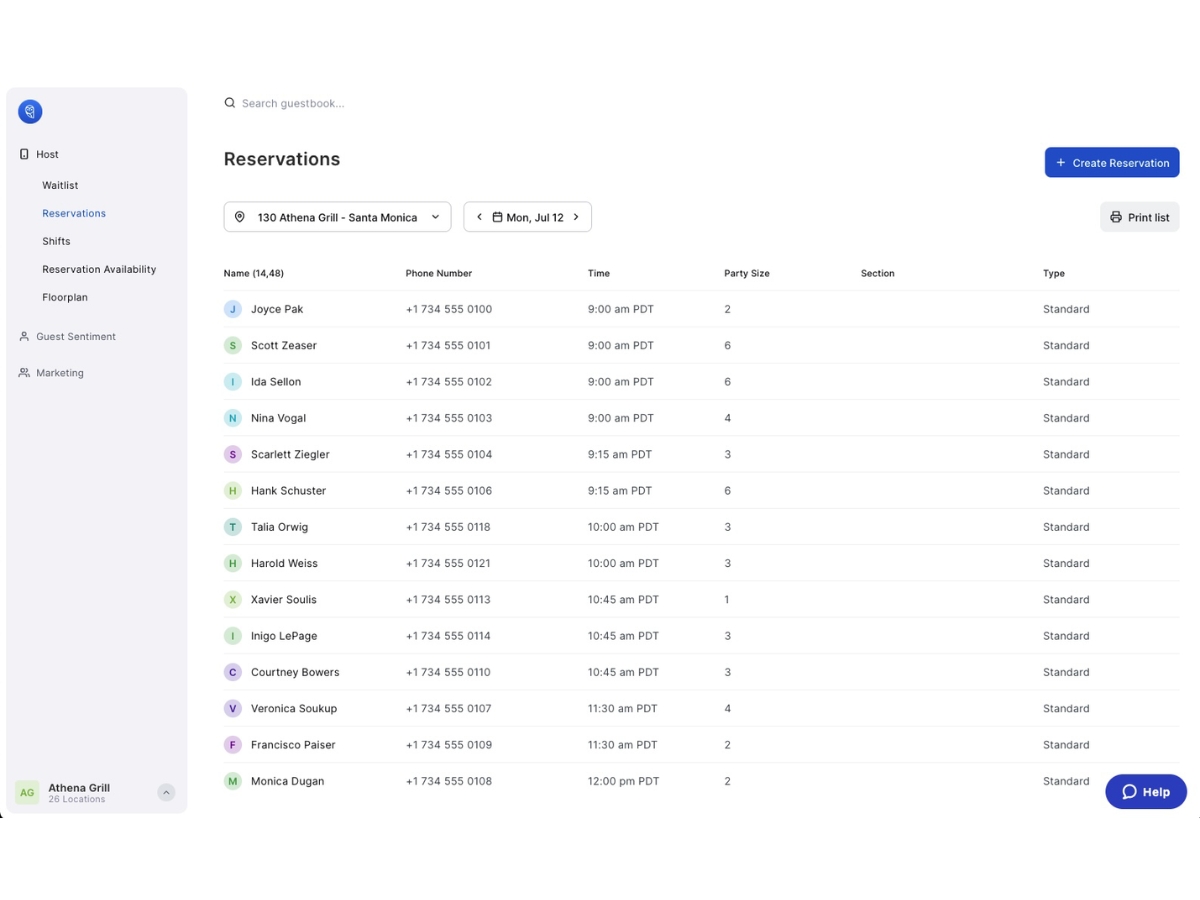
Task: Click the blue app logo icon
Action: 30,112
